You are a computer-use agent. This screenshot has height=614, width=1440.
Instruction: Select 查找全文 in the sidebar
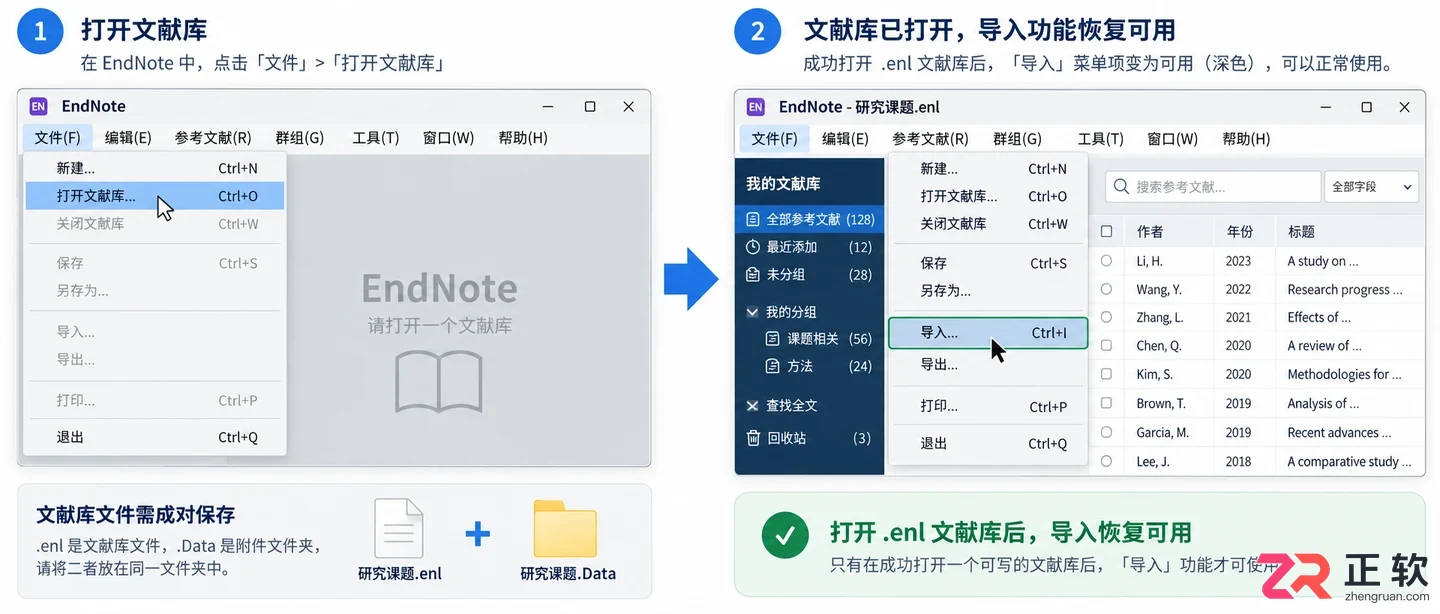point(809,406)
